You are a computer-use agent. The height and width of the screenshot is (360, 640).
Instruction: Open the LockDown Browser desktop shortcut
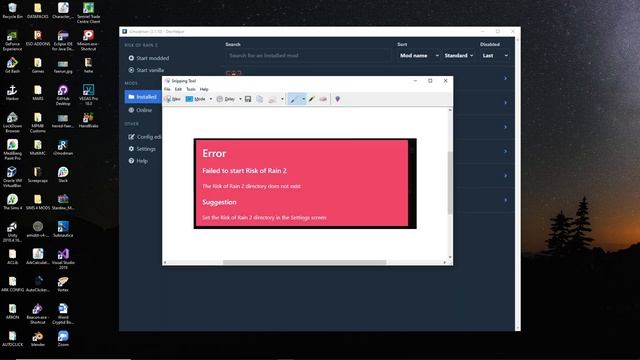[12, 122]
